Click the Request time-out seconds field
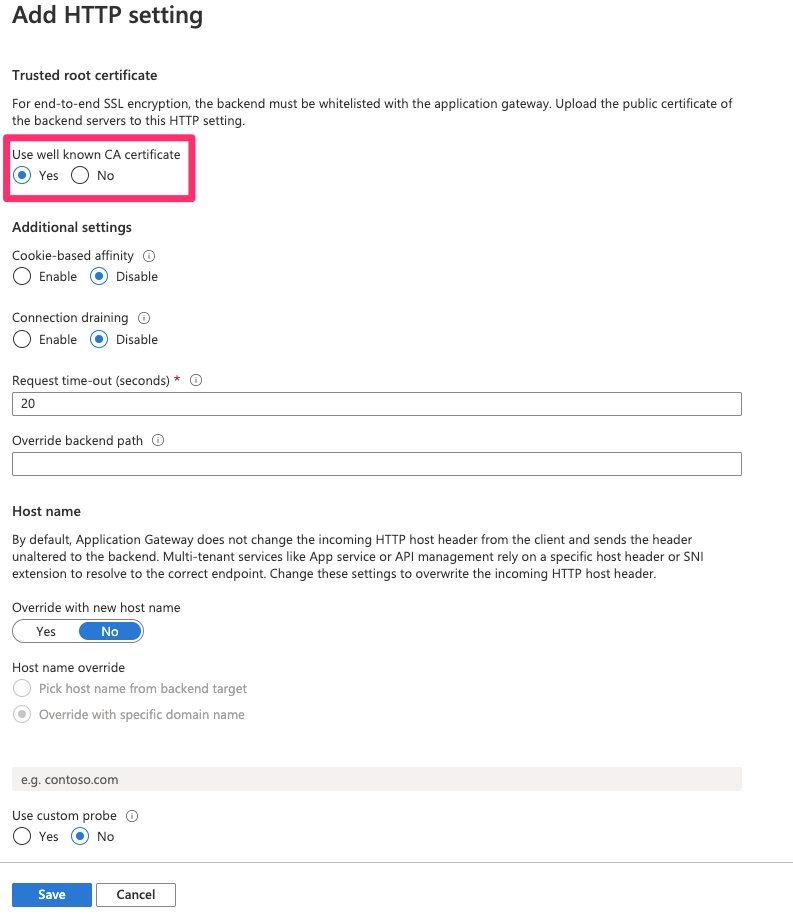 [x=377, y=404]
